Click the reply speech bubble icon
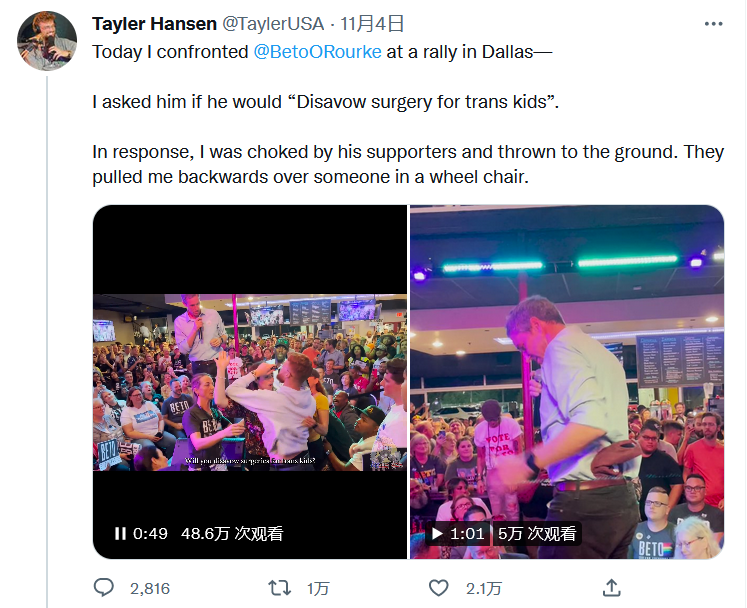 tap(104, 588)
